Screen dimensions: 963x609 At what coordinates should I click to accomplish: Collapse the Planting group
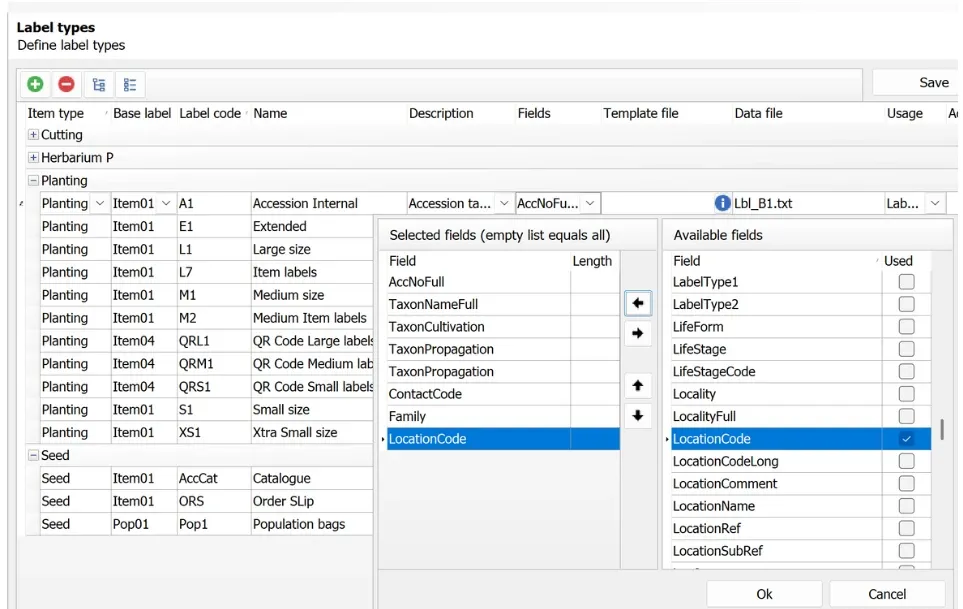coord(33,180)
